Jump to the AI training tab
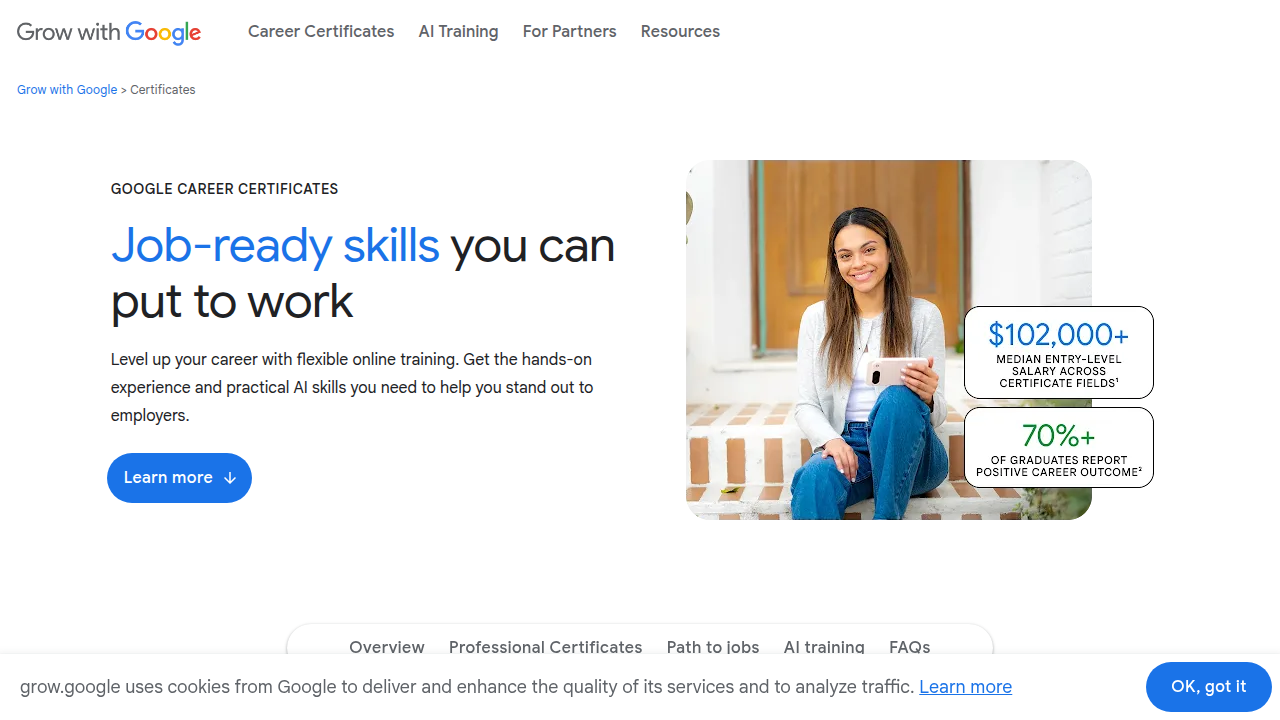Viewport: 1280px width, 720px height. (x=824, y=647)
